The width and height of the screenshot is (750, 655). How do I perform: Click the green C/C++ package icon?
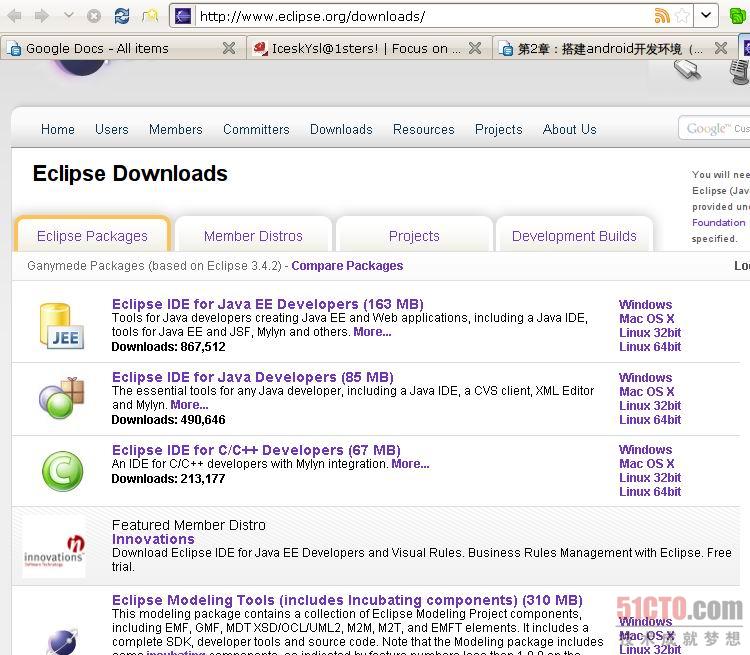pyautogui.click(x=62, y=471)
